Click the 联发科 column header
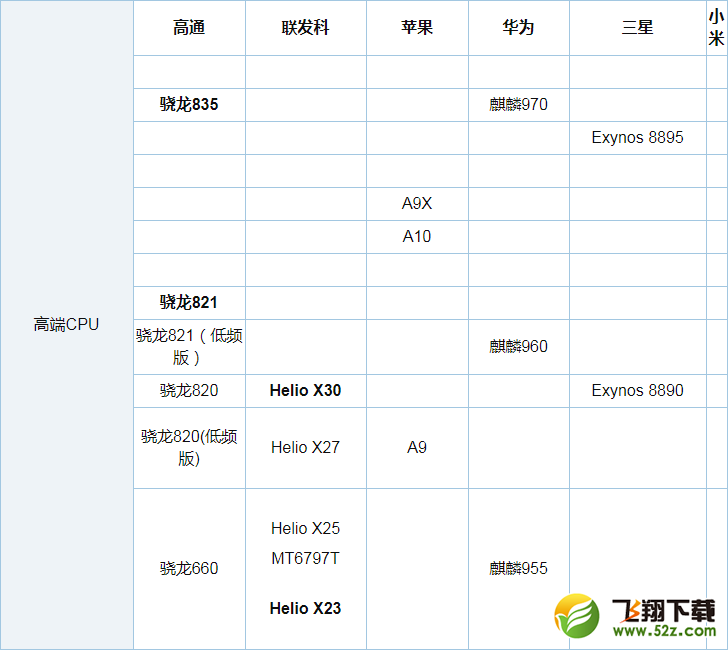Image resolution: width=728 pixels, height=650 pixels. click(x=305, y=28)
